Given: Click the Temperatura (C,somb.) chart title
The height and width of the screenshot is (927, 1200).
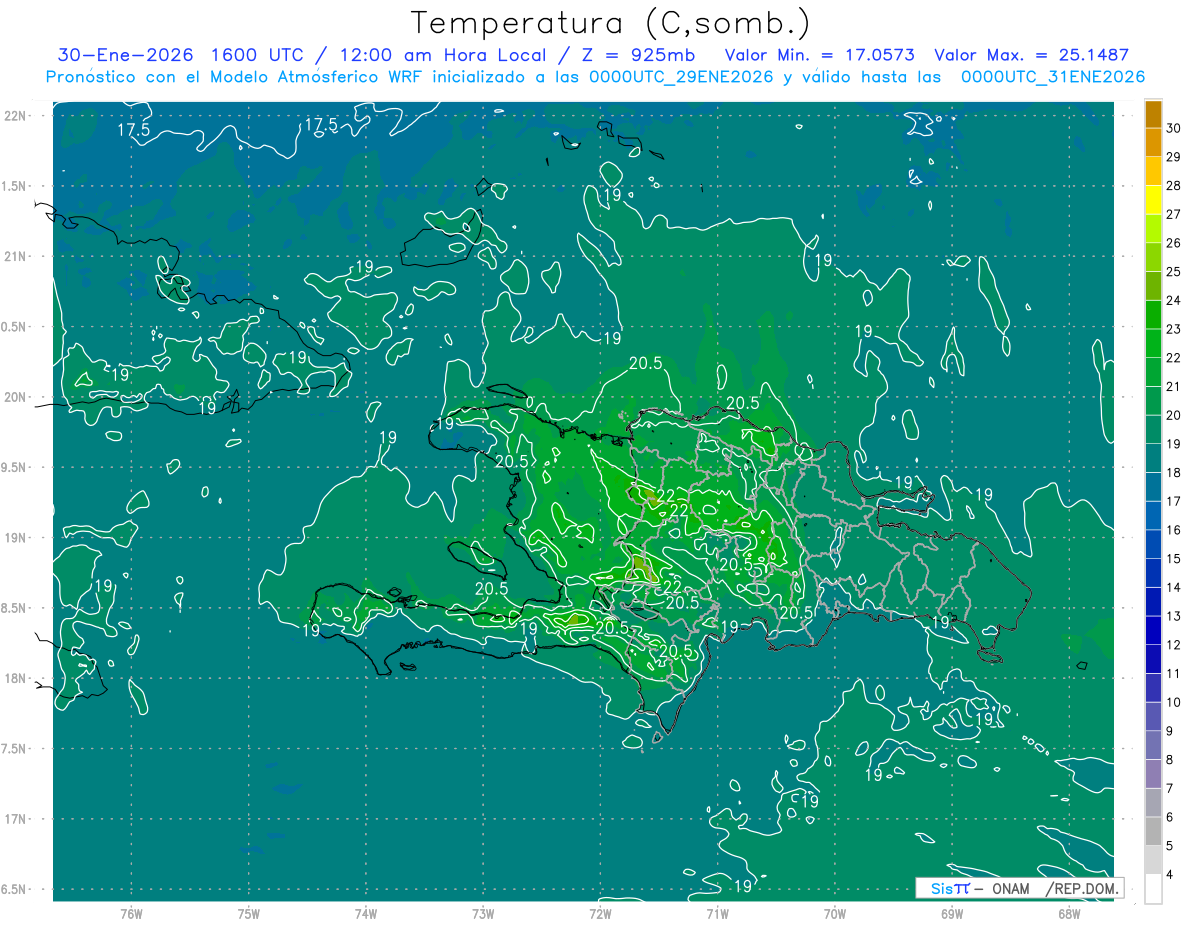Looking at the screenshot, I should point(611,22).
